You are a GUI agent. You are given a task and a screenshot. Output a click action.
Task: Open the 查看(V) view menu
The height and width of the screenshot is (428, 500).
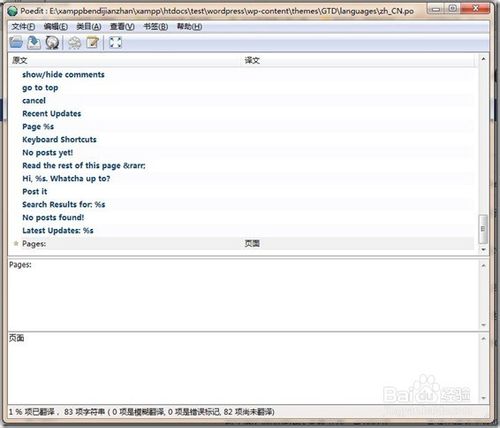[122, 27]
